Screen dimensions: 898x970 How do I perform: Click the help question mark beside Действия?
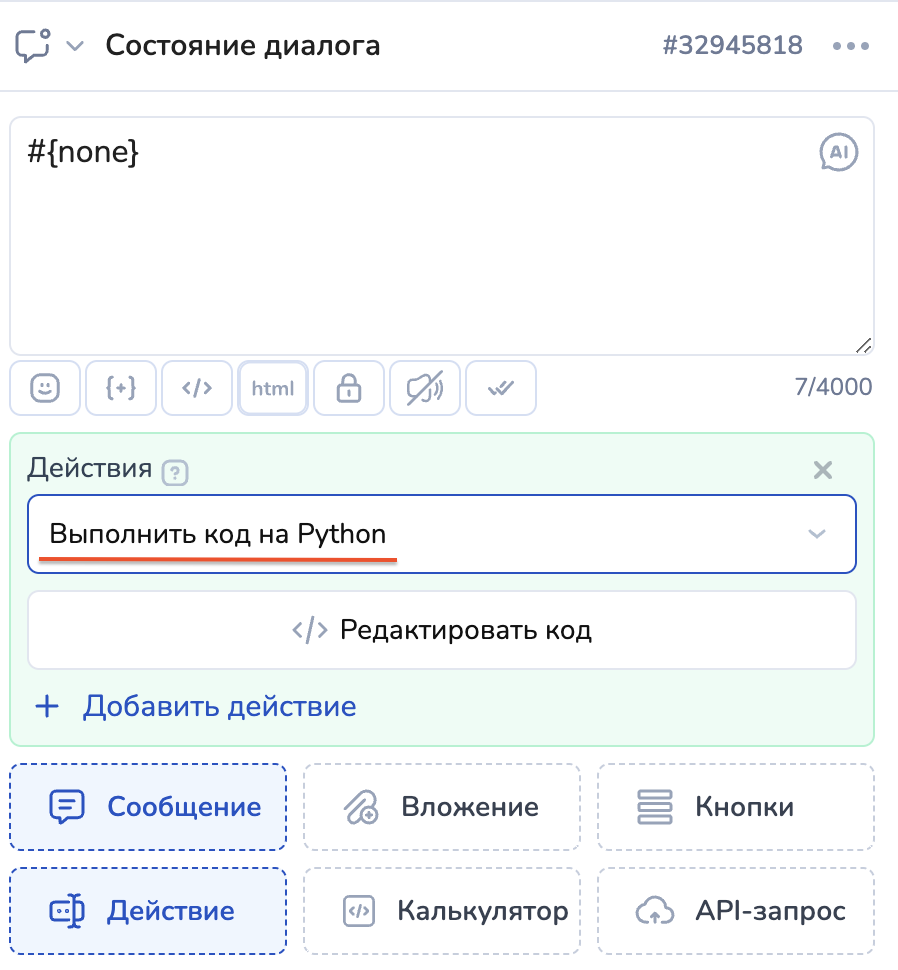tap(177, 472)
